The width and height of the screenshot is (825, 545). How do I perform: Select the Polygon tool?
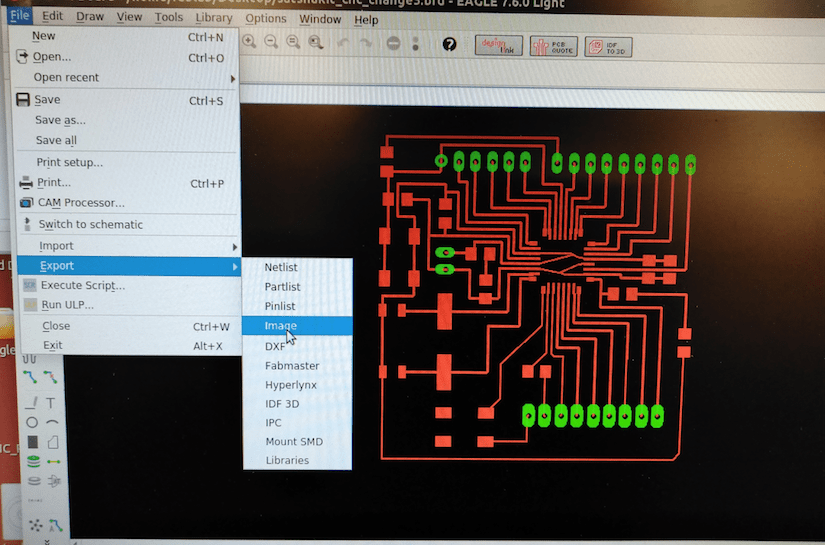pos(53,442)
